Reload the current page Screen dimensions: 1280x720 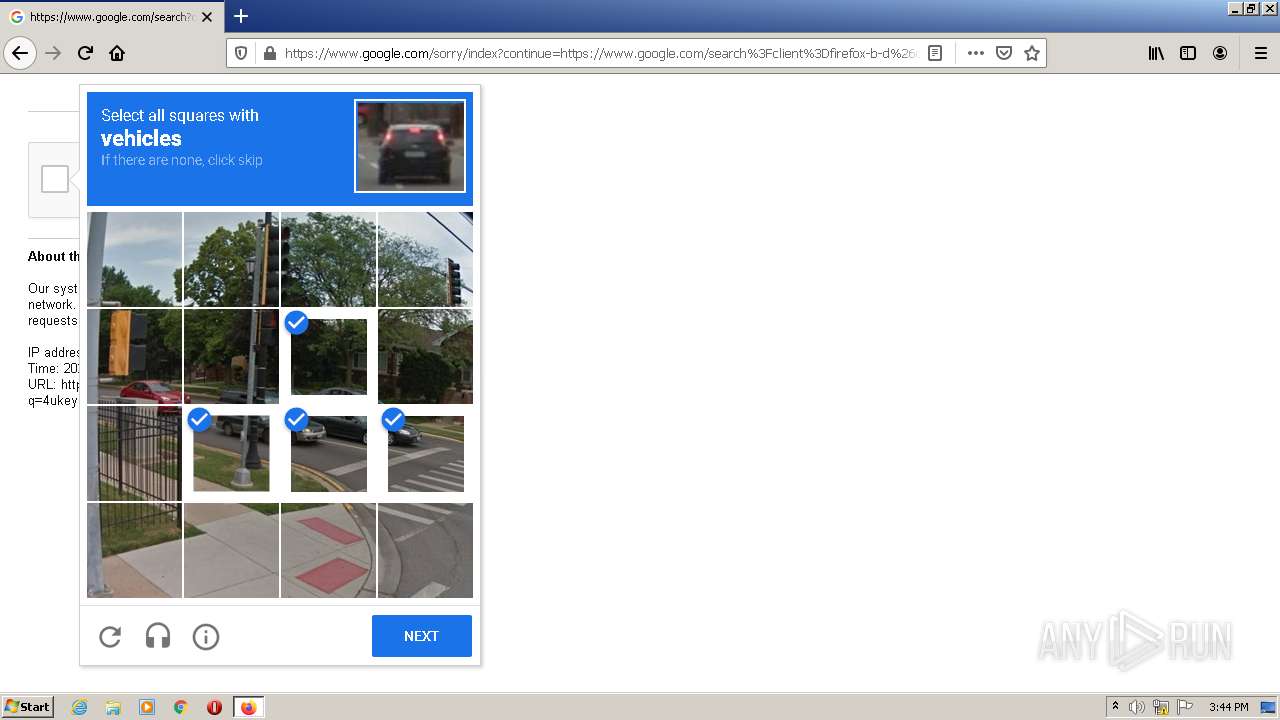point(85,53)
